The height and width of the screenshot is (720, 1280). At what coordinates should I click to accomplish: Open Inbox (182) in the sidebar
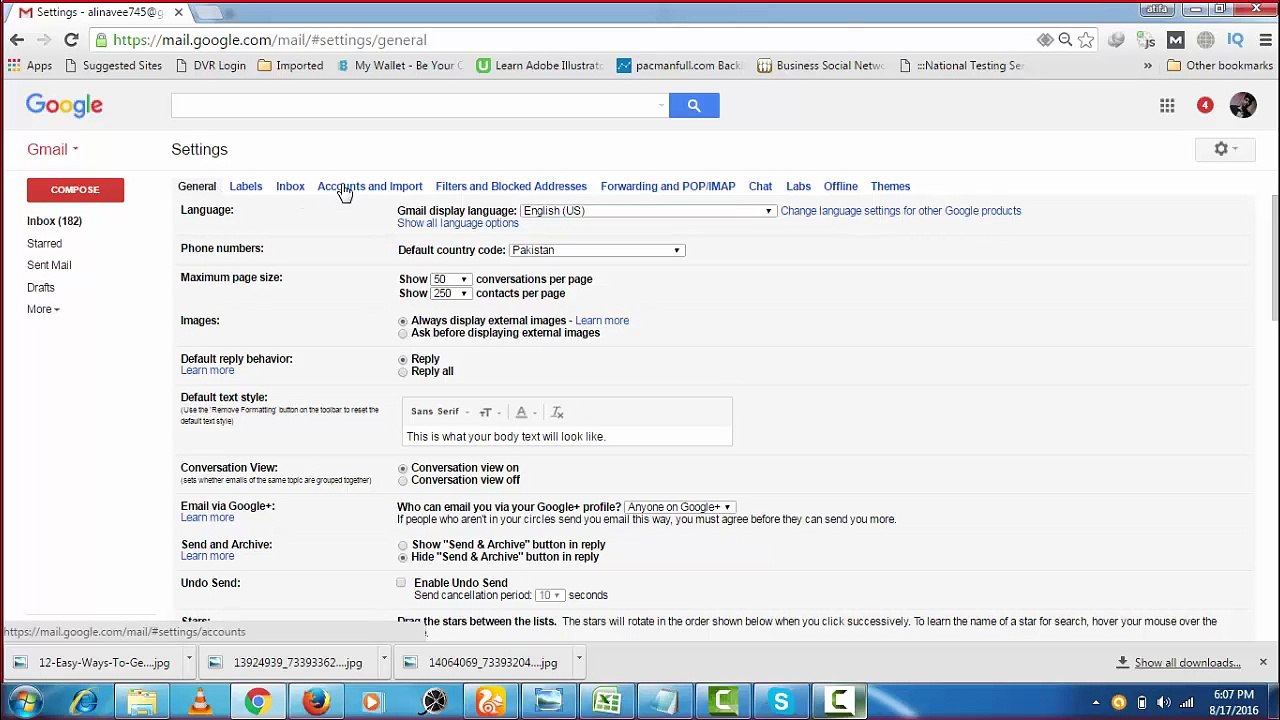54,221
